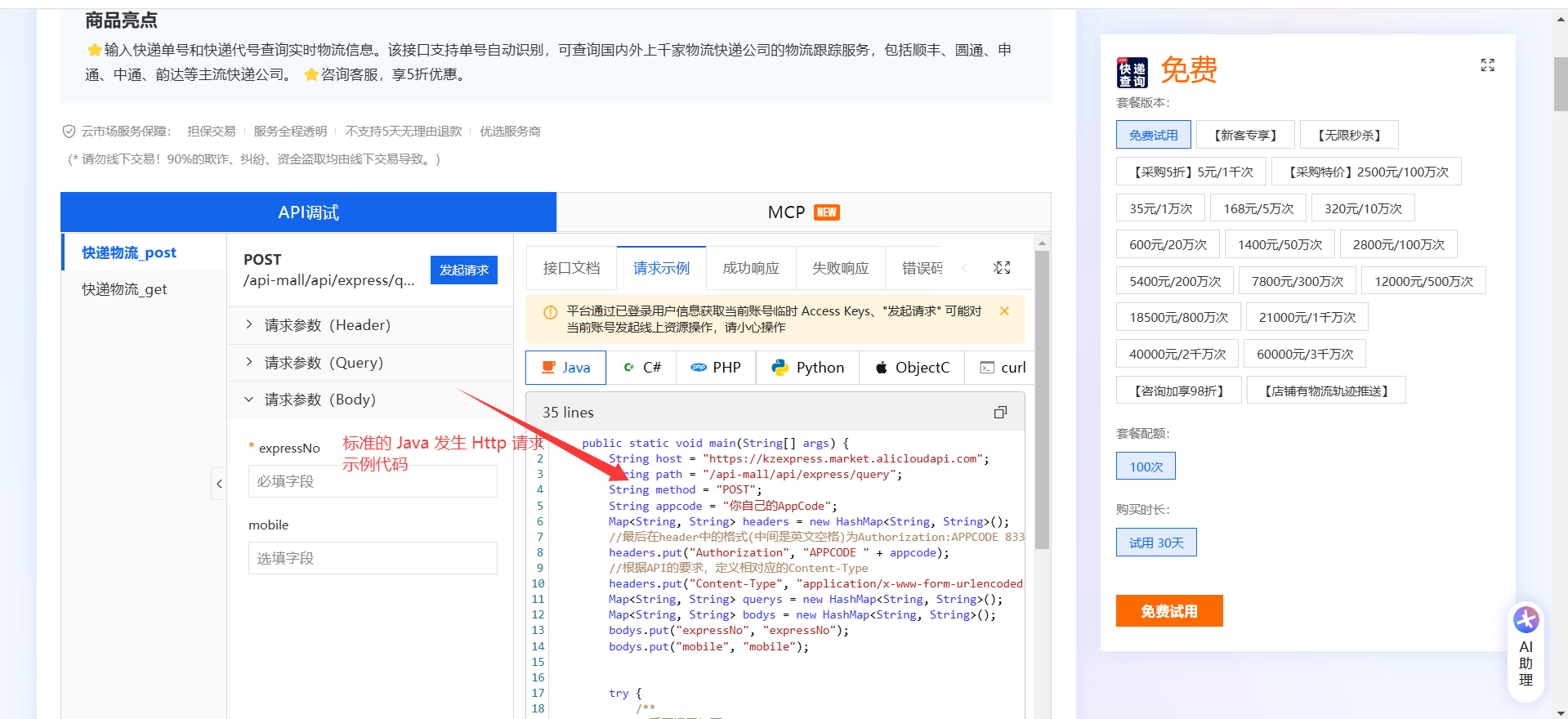Screen dimensions: 1568x719
Task: Click the orange 免费试用 button
Action: [x=1169, y=611]
